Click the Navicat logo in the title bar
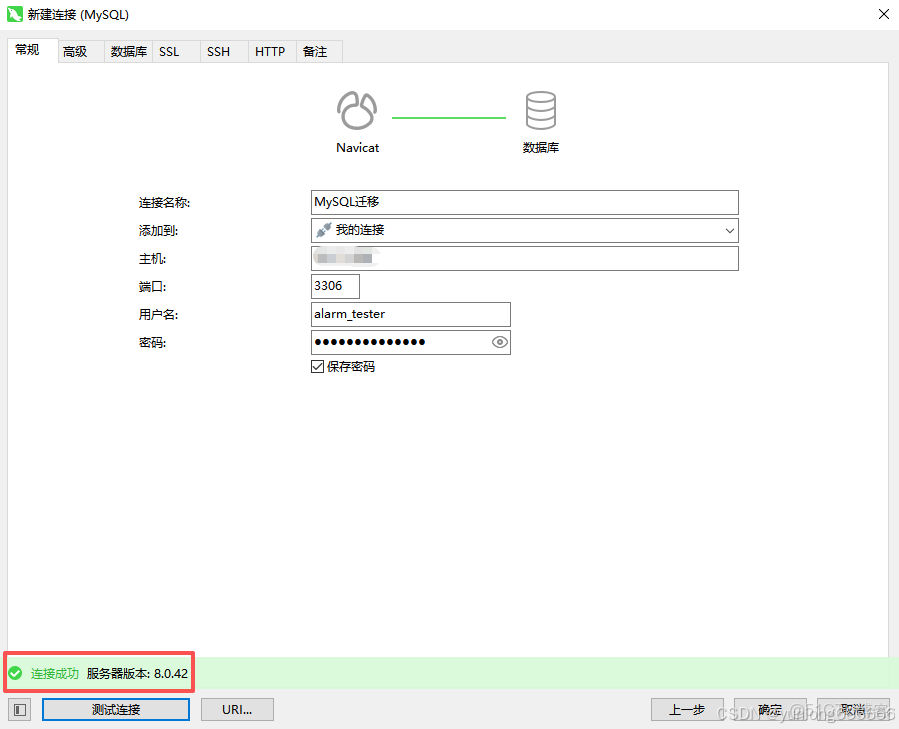The image size is (899, 729). [x=14, y=15]
